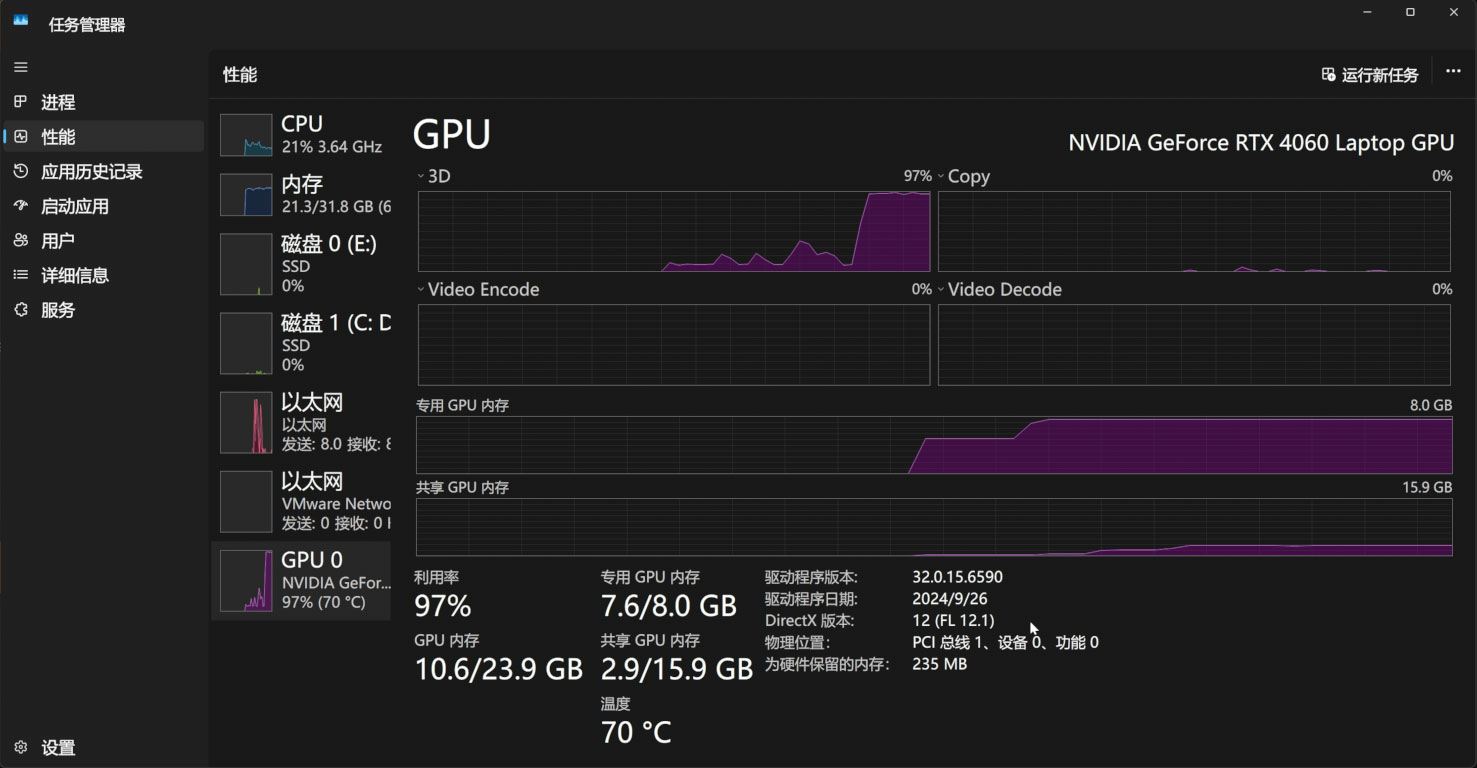1477x768 pixels.
Task: Open the 进程 processes page icon
Action: [21, 102]
